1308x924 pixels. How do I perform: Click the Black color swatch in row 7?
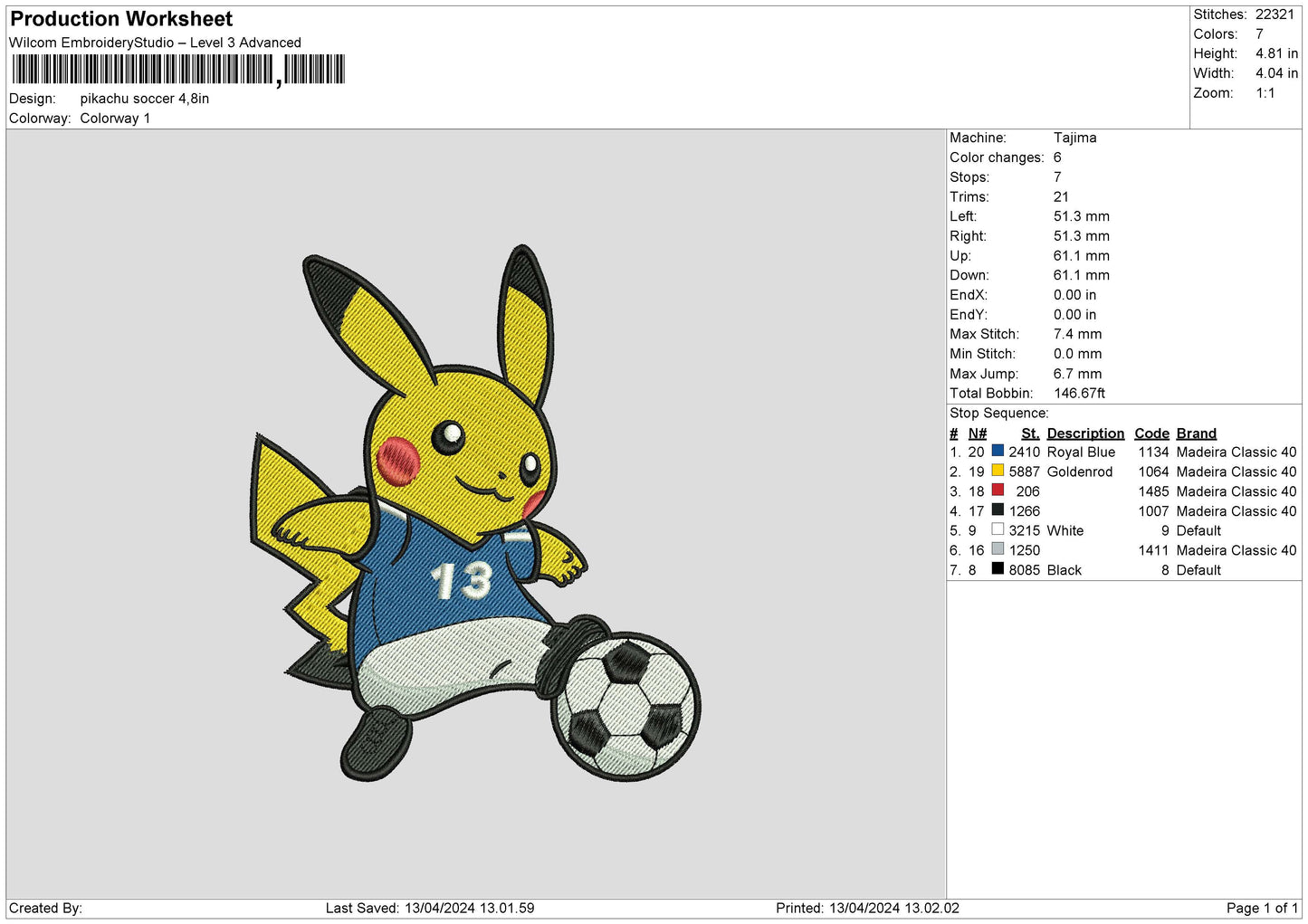(x=998, y=569)
